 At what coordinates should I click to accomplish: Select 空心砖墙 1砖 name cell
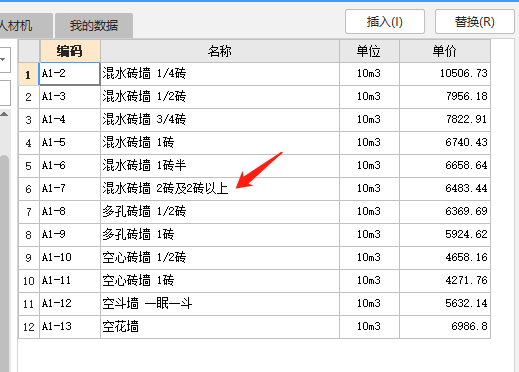tap(220, 281)
